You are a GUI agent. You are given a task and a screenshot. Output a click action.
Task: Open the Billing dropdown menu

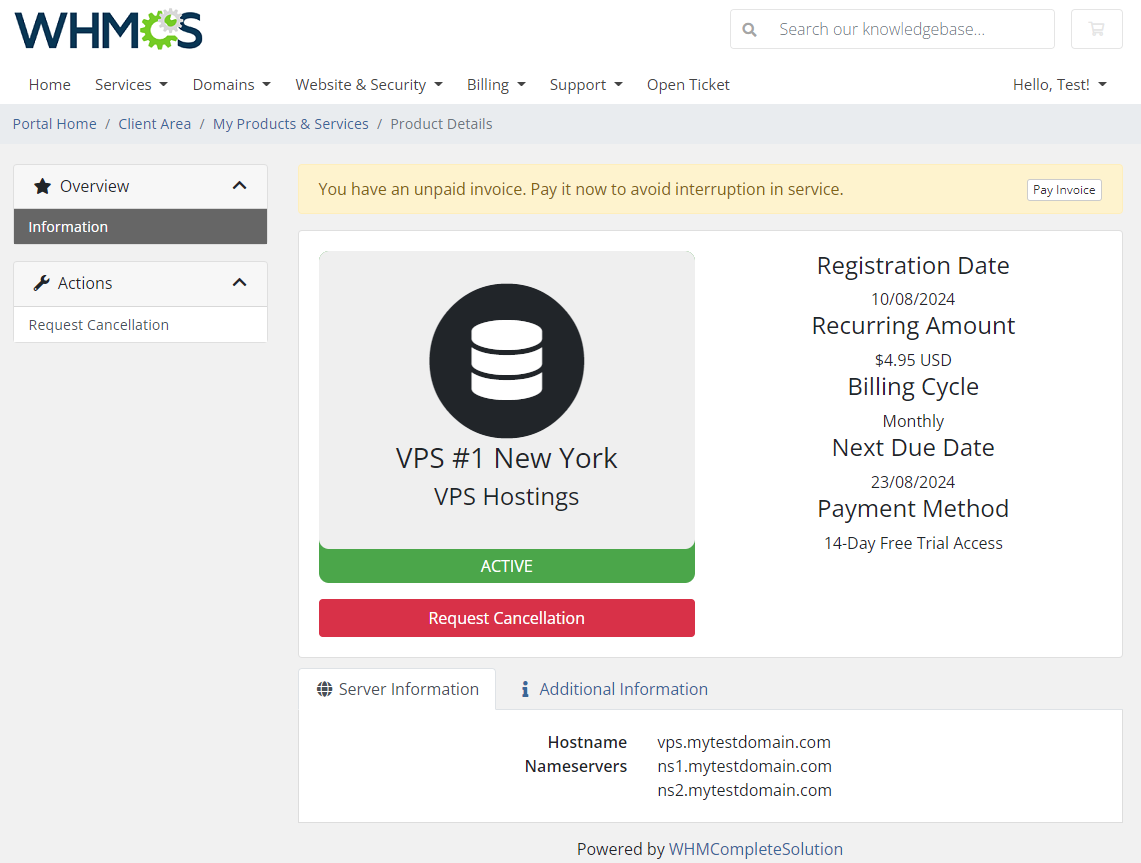coord(496,84)
